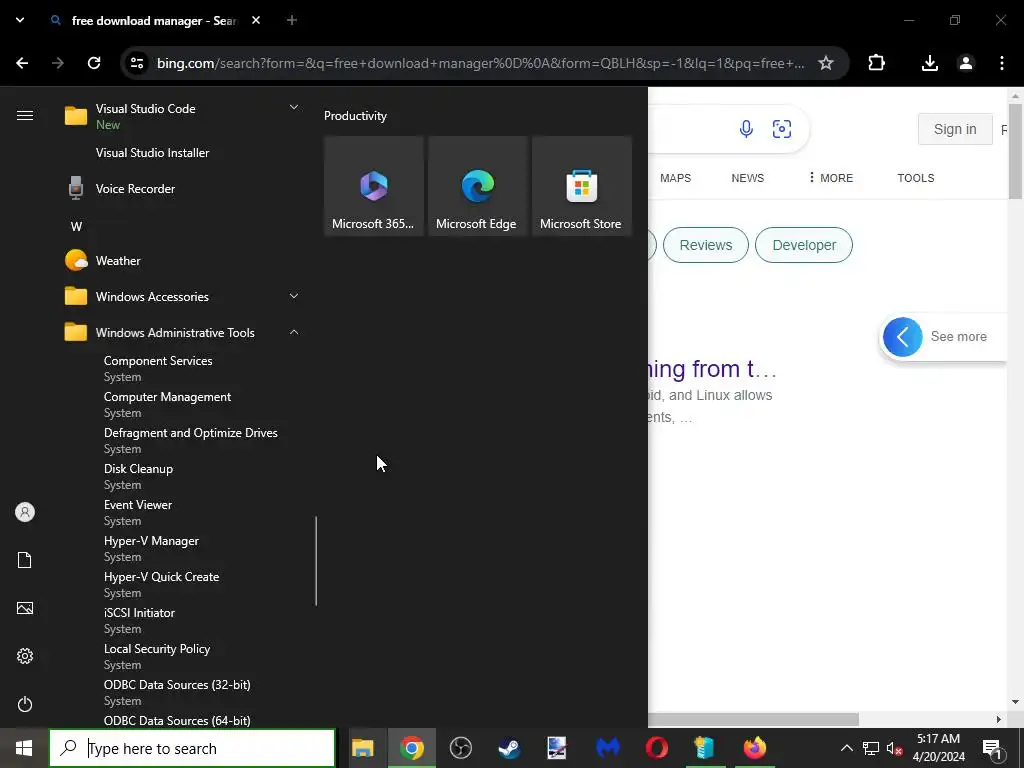Screen dimensions: 1024x768
Task: Select the MAPS tab on Bing
Action: (x=675, y=178)
